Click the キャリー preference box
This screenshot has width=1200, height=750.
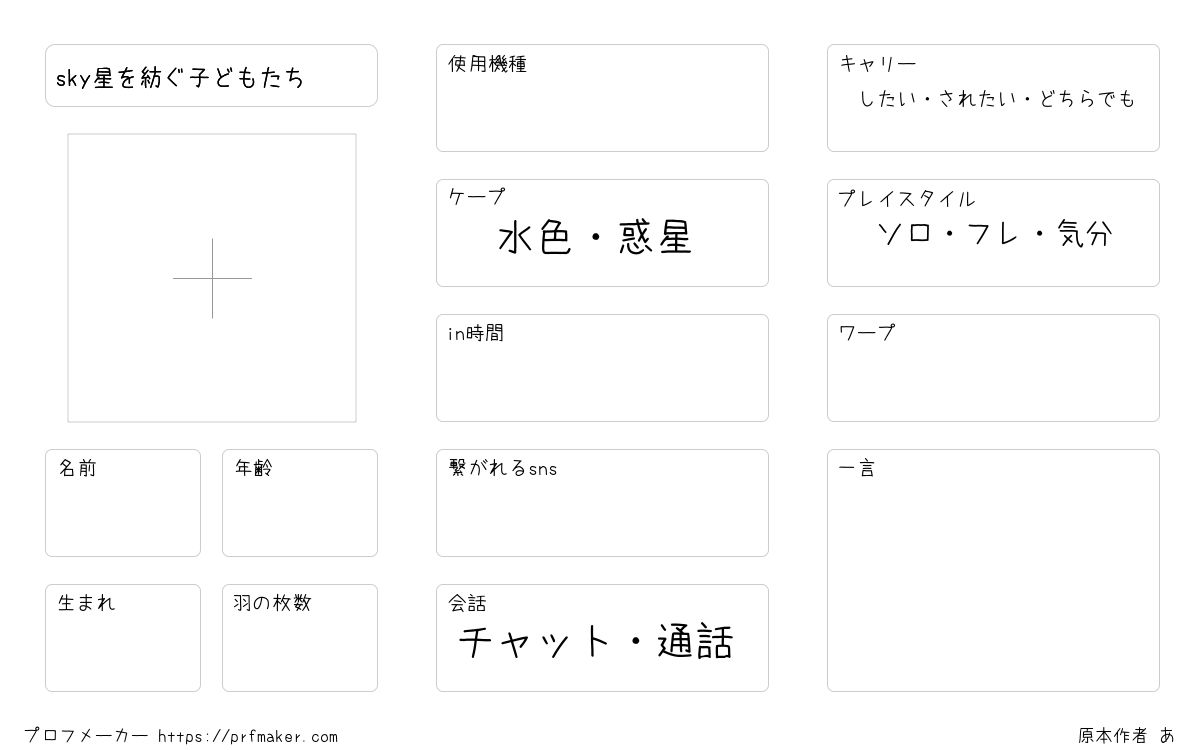993,98
